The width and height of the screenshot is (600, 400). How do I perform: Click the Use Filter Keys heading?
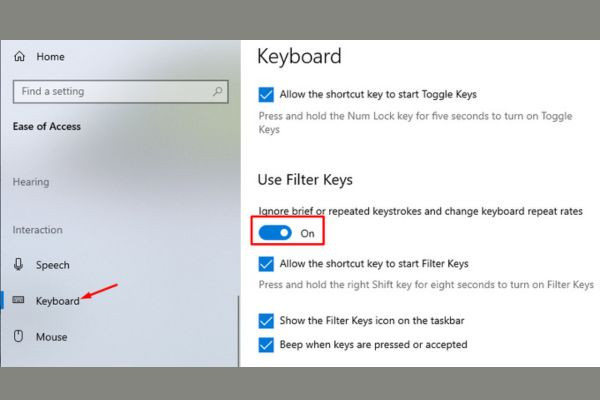(x=305, y=180)
